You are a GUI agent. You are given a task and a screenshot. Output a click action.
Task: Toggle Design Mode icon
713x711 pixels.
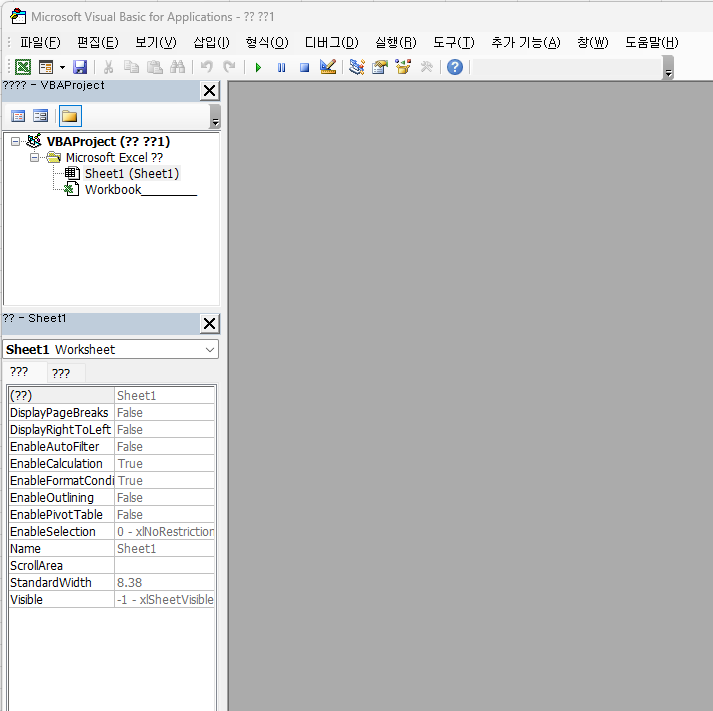[327, 67]
